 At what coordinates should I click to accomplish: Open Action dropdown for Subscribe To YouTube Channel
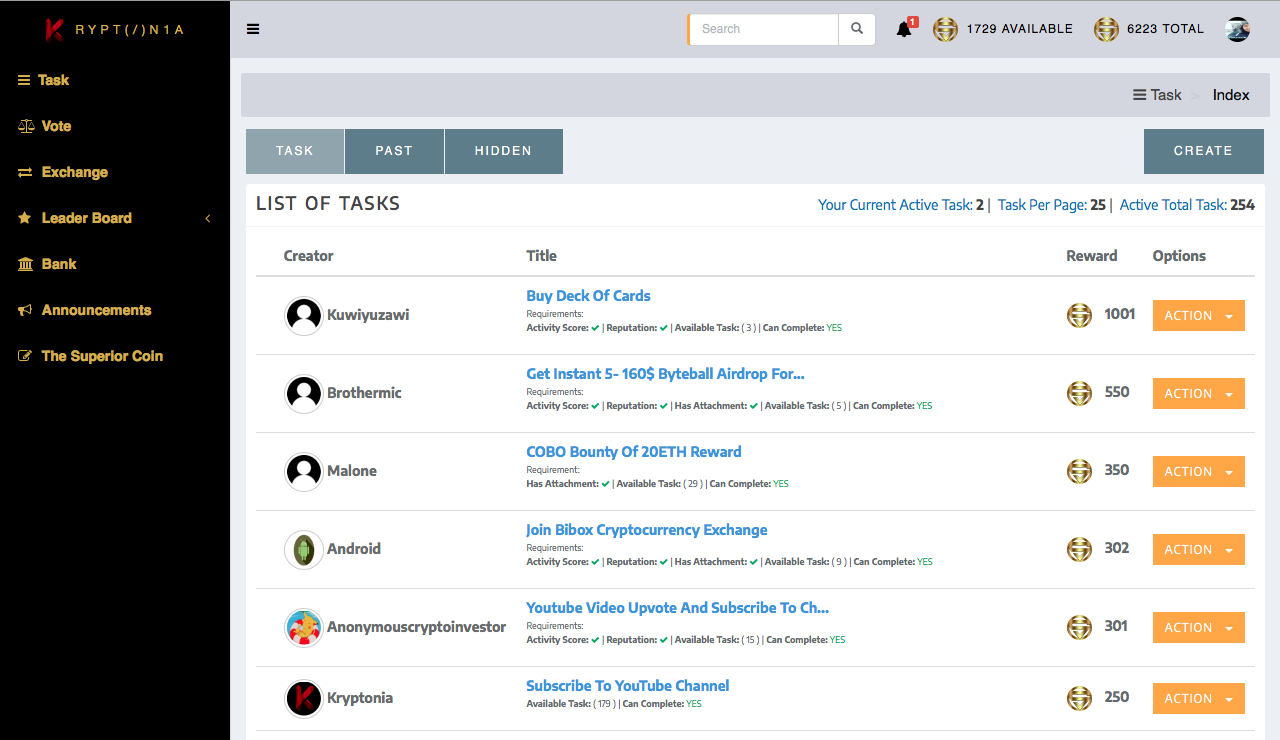point(1198,698)
